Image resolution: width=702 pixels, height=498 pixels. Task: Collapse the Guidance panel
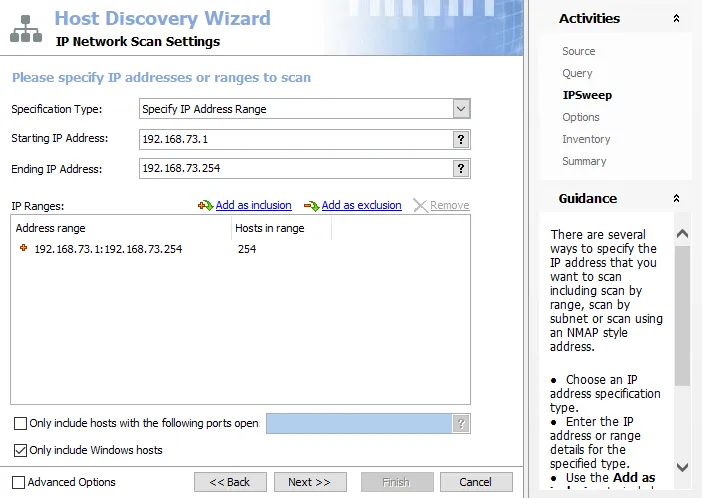pos(676,198)
